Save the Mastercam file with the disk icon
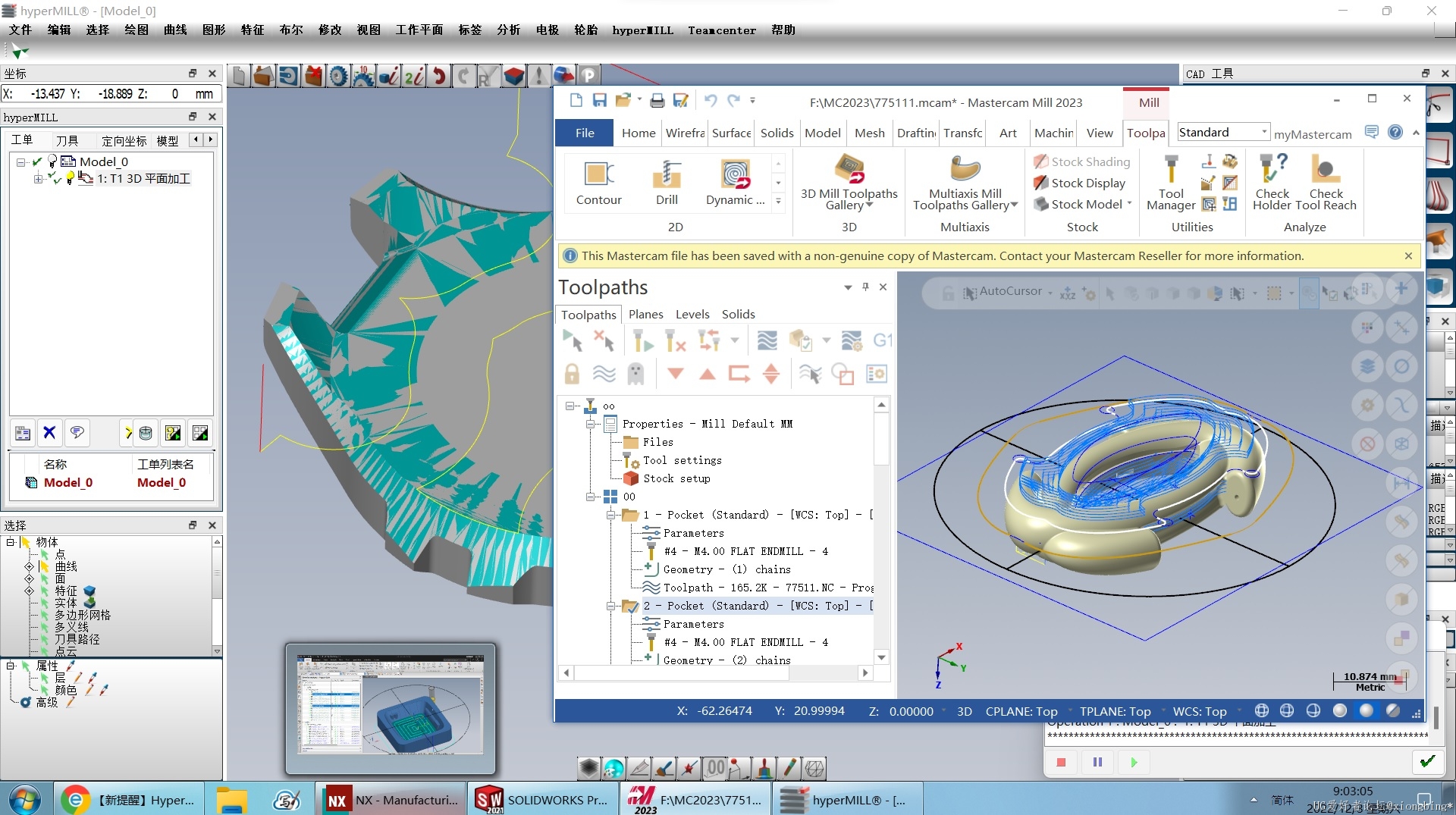The image size is (1456, 815). (x=599, y=100)
